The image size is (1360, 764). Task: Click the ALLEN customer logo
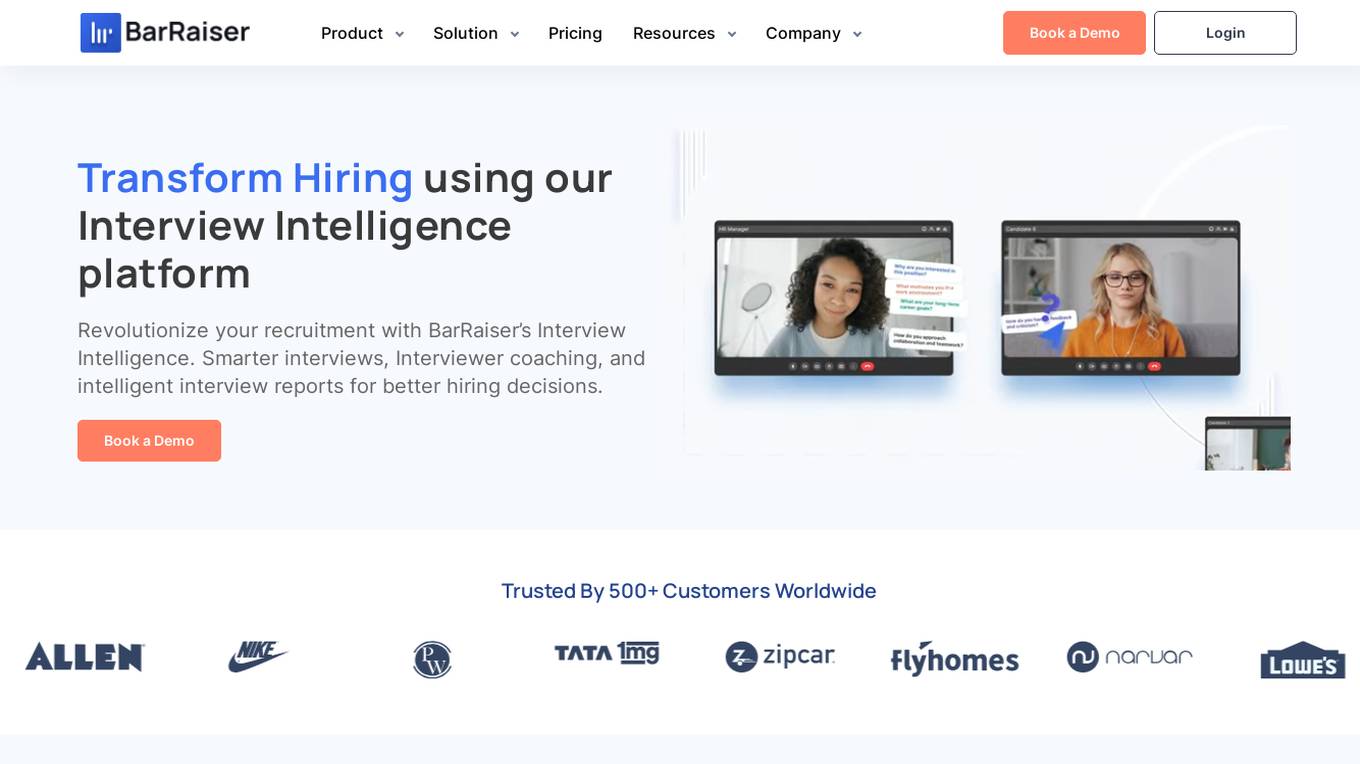(x=85, y=657)
